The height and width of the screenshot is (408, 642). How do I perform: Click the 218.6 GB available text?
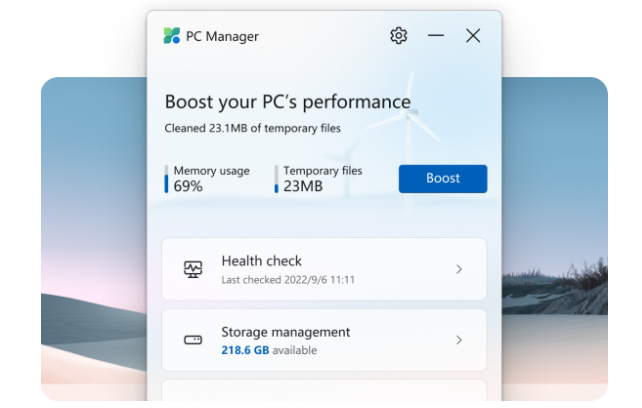269,350
